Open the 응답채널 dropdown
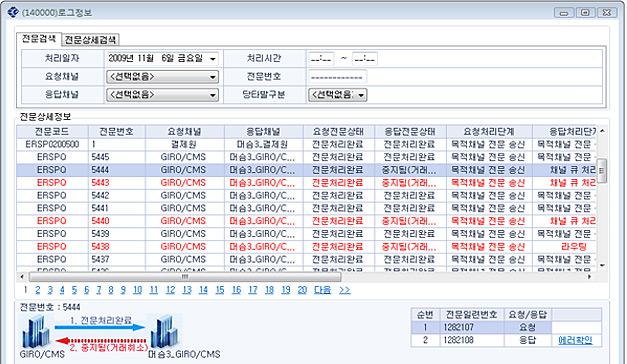 (162, 95)
